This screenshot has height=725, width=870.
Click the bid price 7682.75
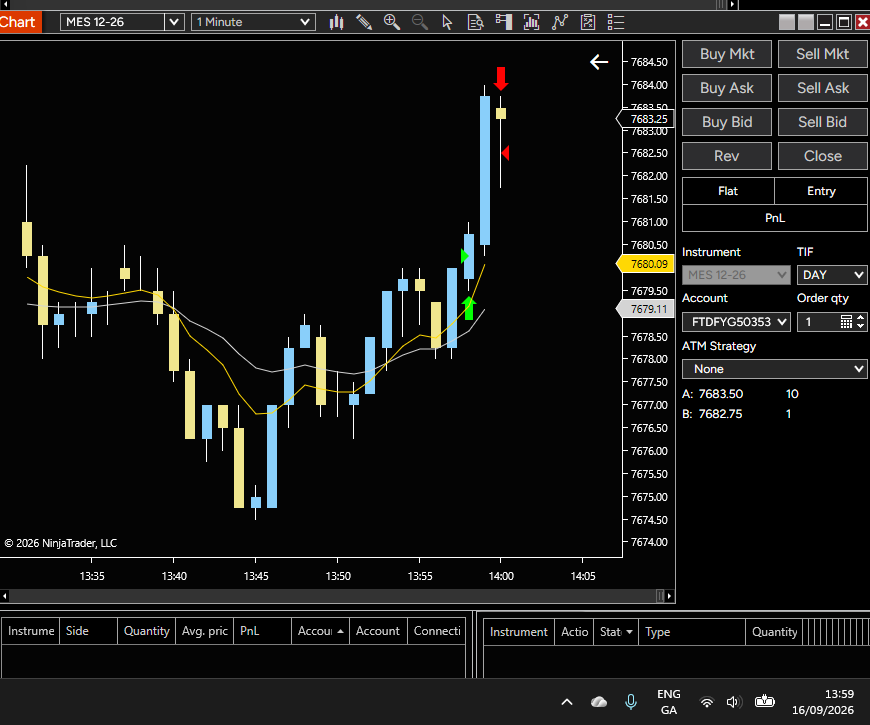[x=720, y=414]
